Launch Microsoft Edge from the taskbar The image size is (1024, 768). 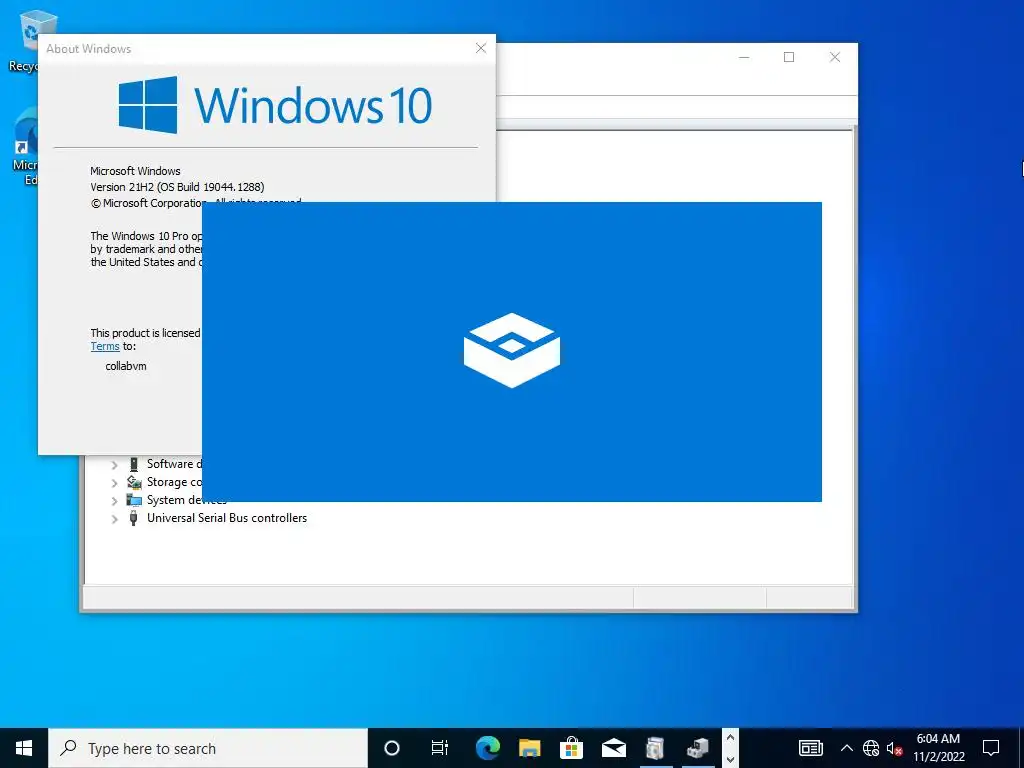[x=487, y=748]
